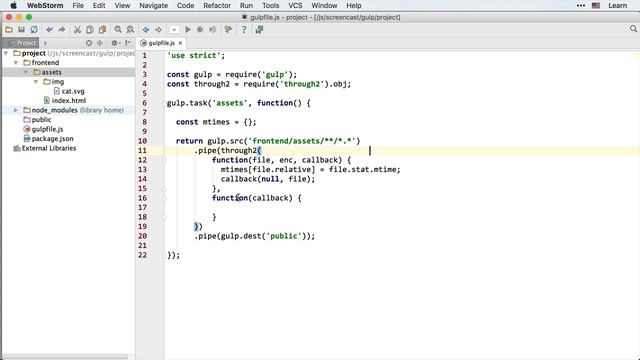Open the VCS menu

point(295,5)
